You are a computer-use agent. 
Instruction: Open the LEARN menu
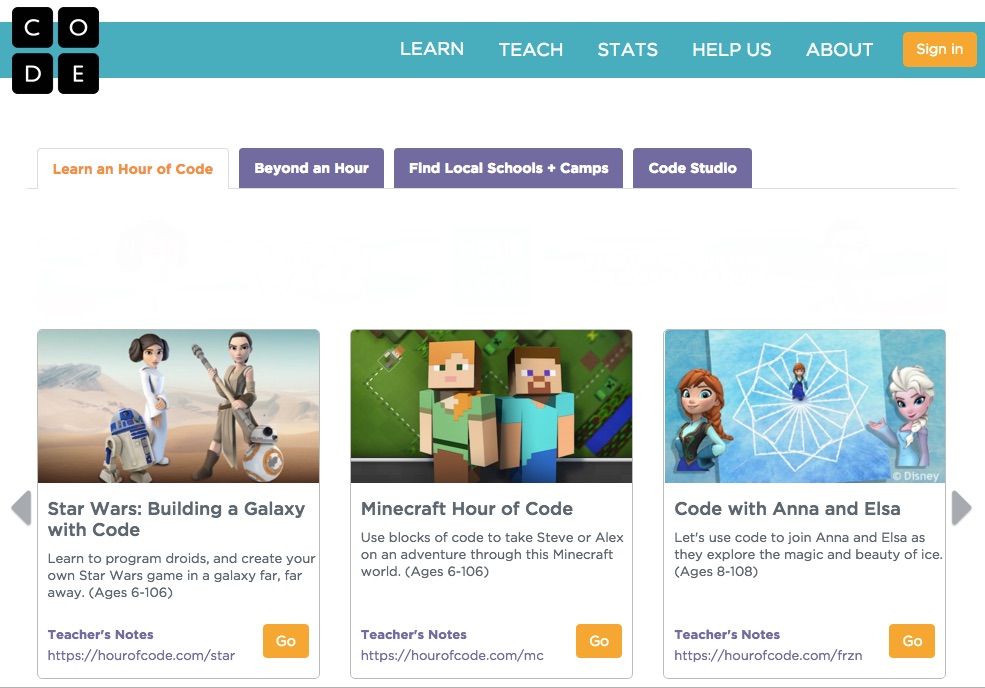(x=431, y=49)
